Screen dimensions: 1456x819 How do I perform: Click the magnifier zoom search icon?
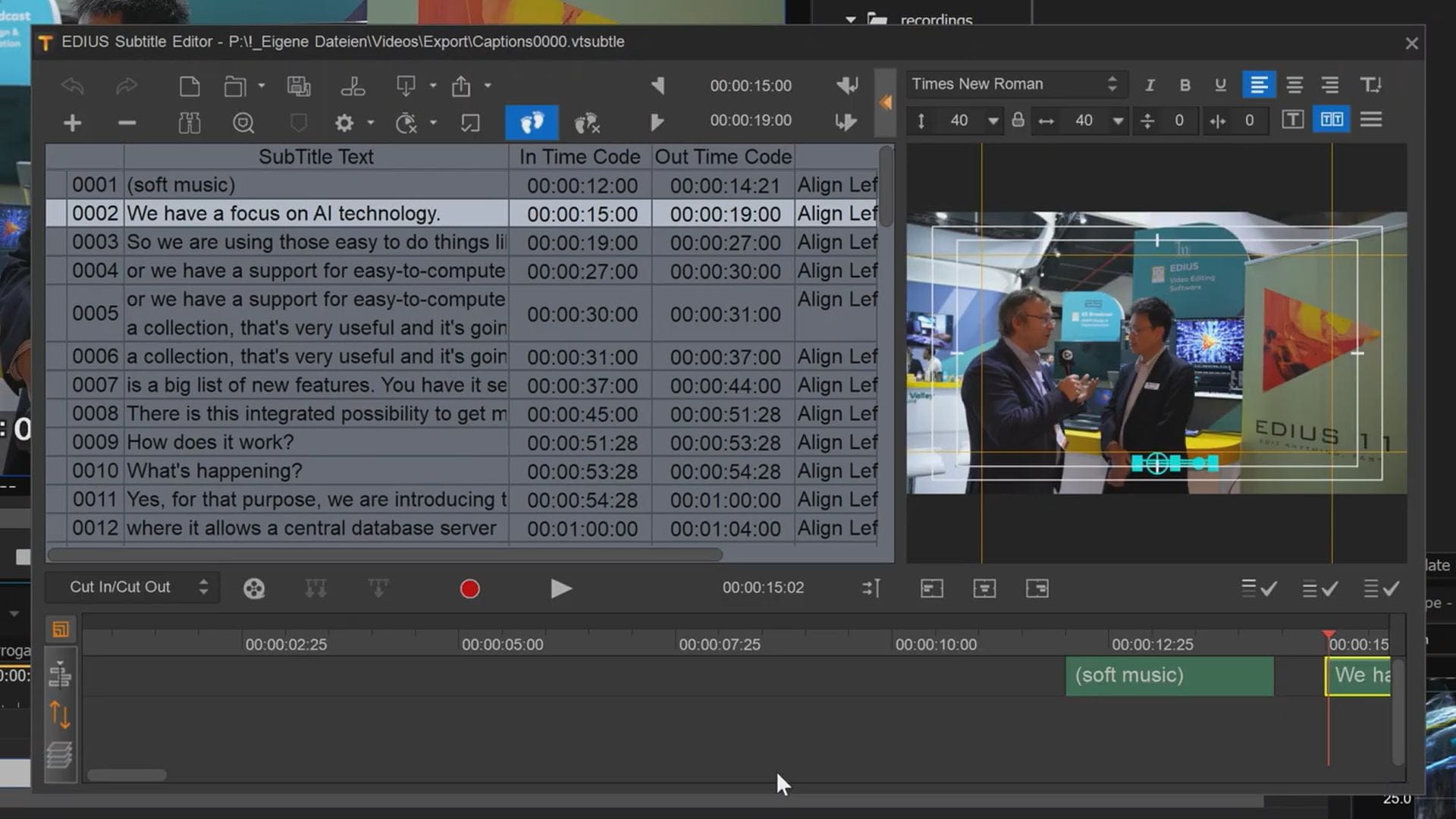pyautogui.click(x=243, y=123)
